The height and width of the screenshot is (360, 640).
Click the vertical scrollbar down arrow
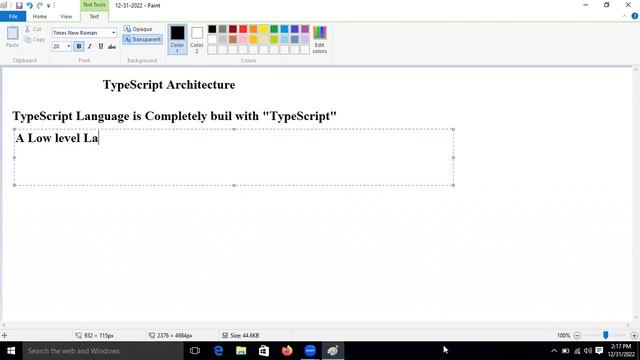(636, 318)
